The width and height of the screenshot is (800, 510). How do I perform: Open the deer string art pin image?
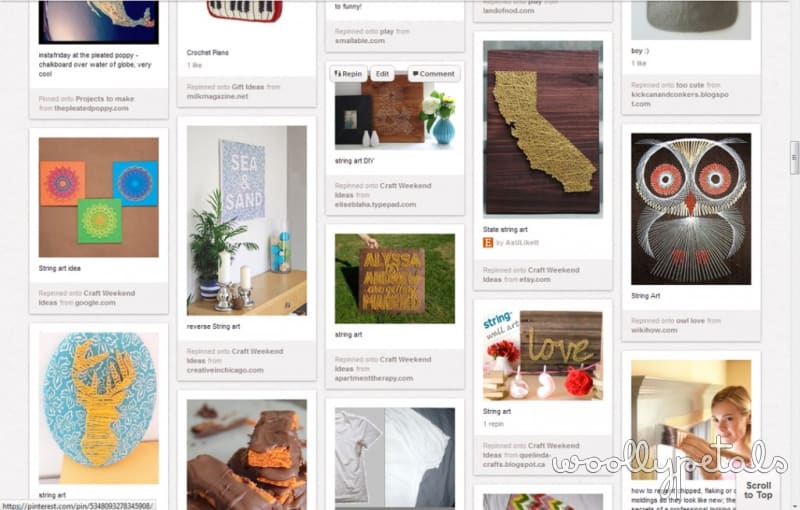pos(98,408)
